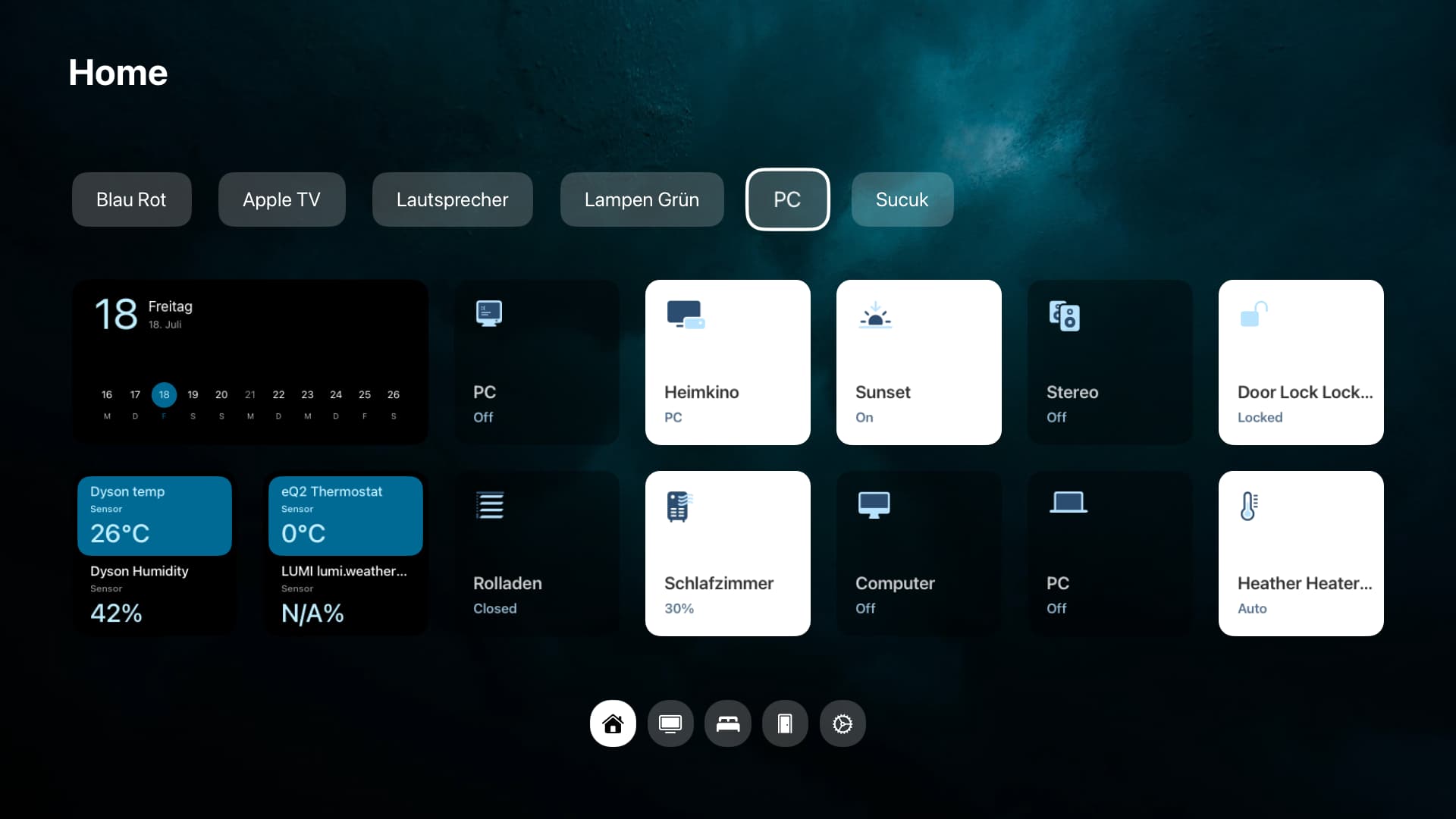Toggle the Door Lock tile
This screenshot has width=1456, height=819.
1301,362
